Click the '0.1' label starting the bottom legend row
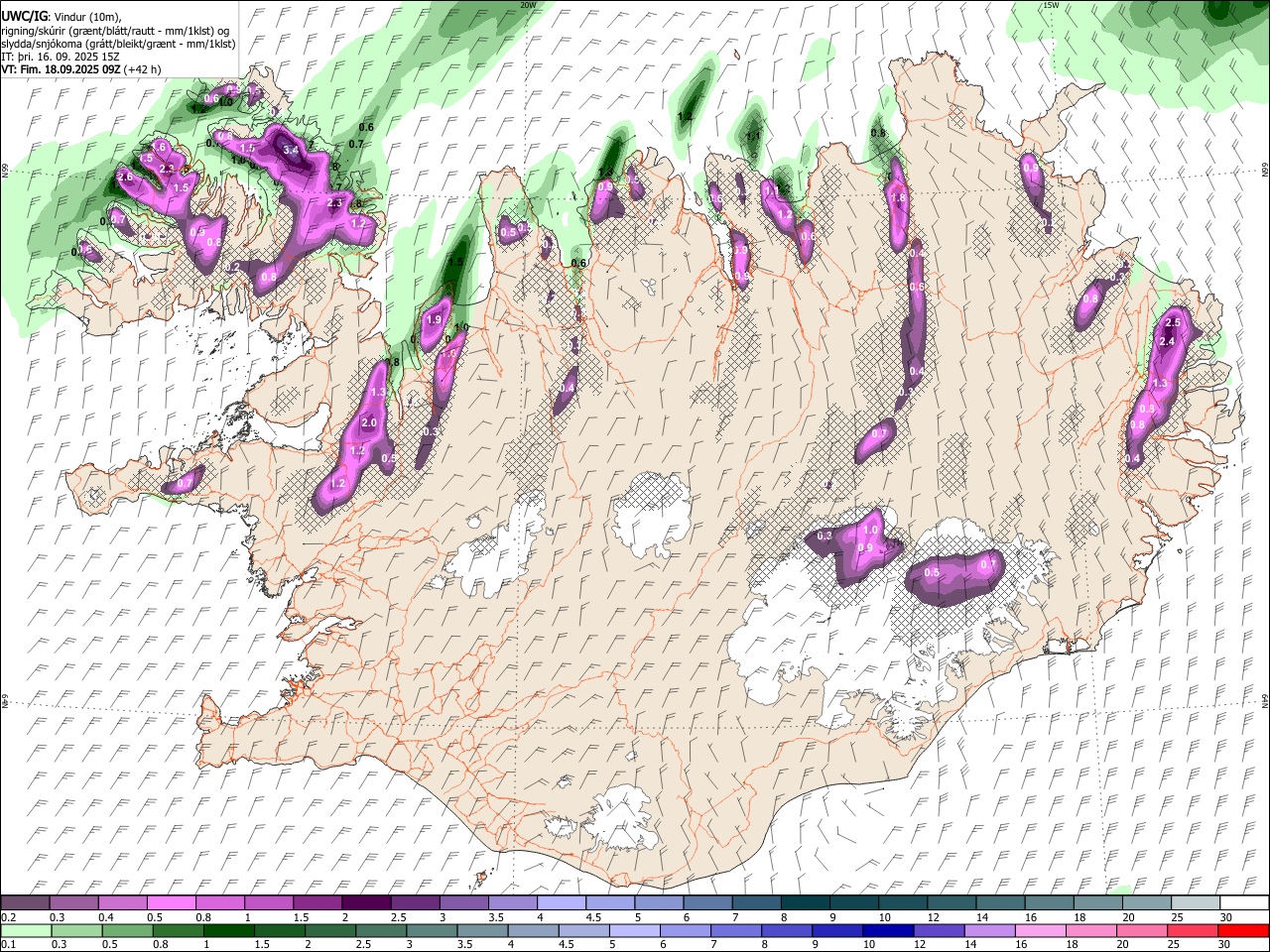Image resolution: width=1270 pixels, height=952 pixels. click(8, 945)
